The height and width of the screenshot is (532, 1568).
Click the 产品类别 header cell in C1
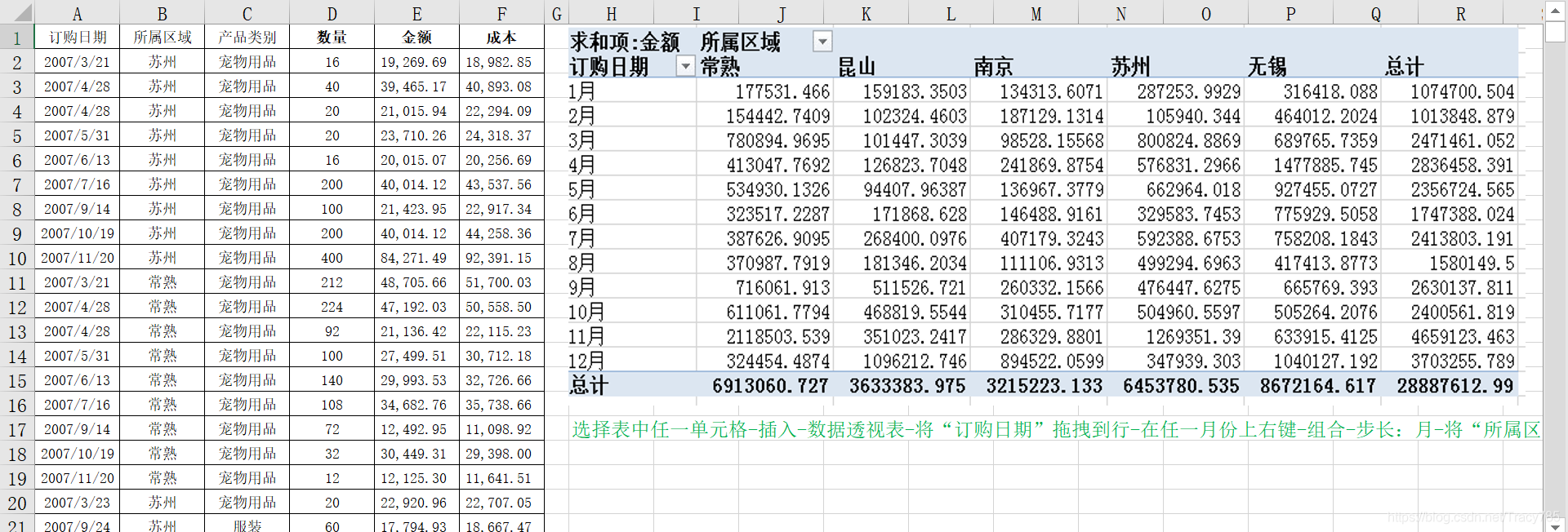point(247,38)
